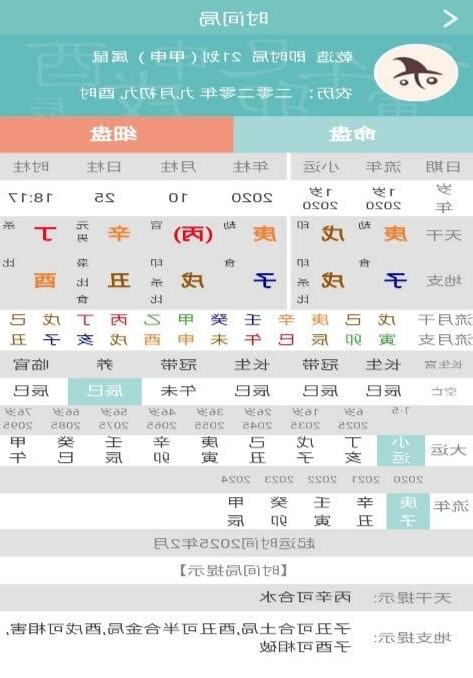
Task: Click the highlighted 辰巳 cell in 空亡 row
Action: (x=105, y=391)
